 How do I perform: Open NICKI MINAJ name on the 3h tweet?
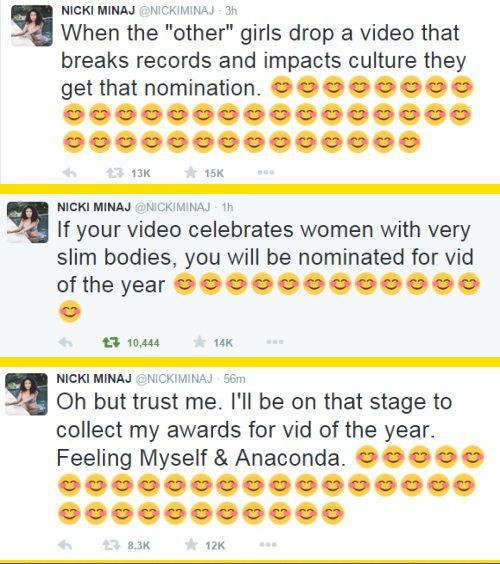(x=98, y=11)
